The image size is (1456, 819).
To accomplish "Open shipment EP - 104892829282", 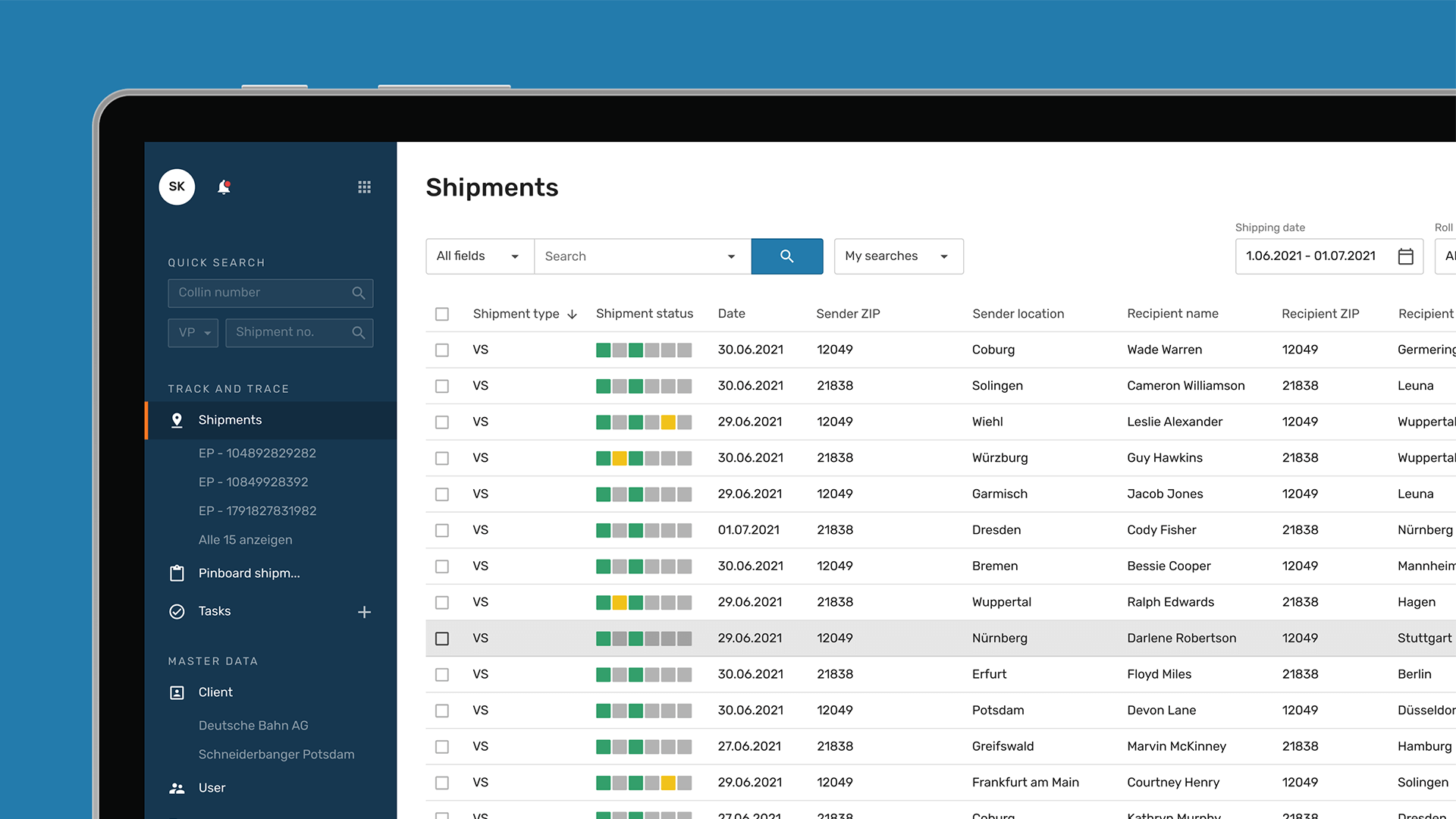I will coord(257,453).
